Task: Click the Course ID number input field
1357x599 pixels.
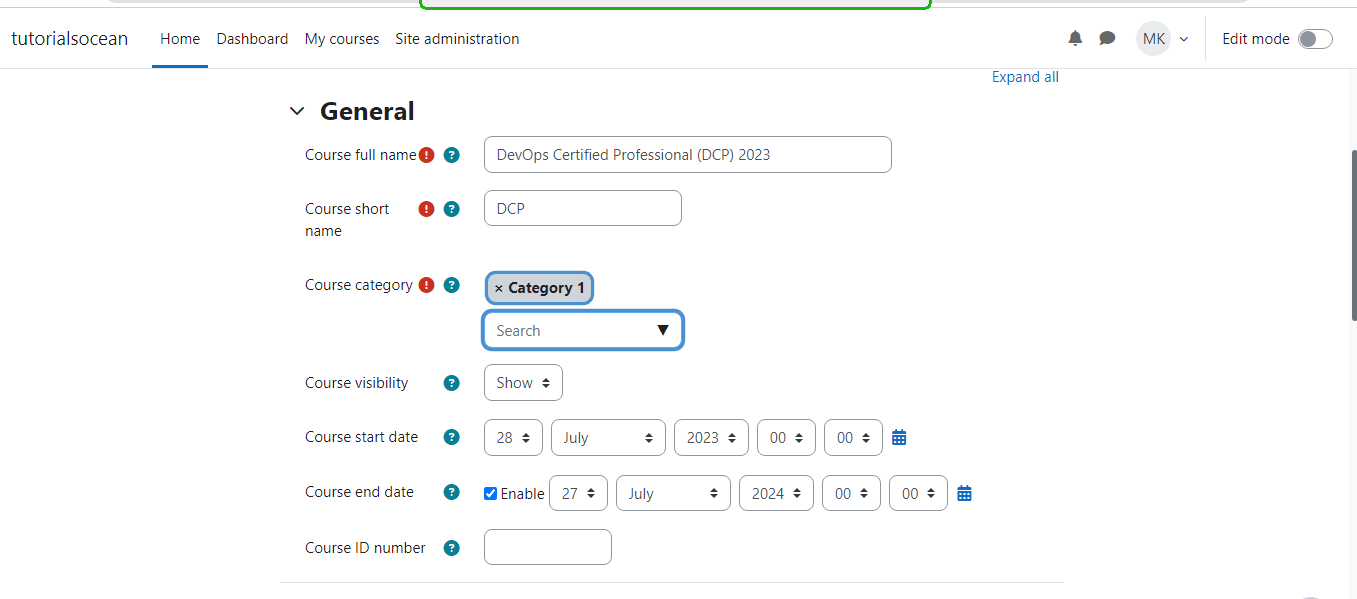Action: (x=547, y=547)
